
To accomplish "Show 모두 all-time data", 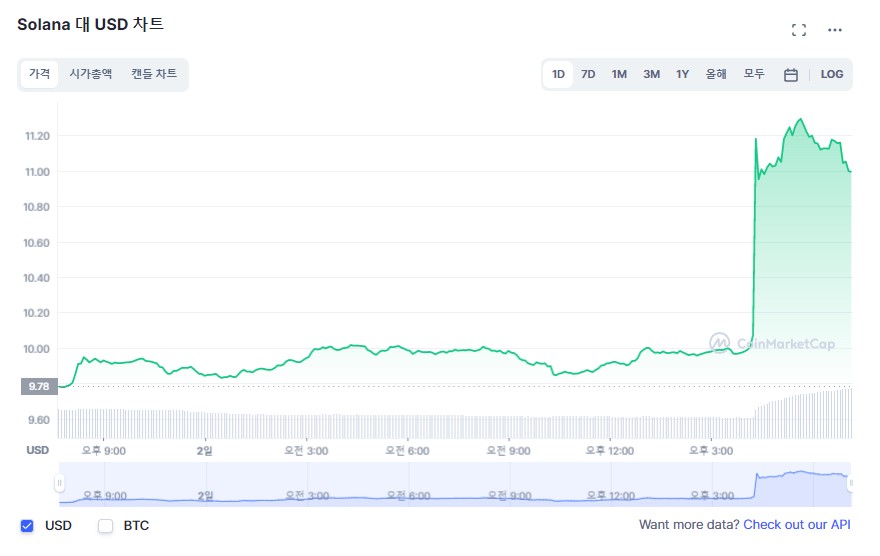I will coord(754,75).
